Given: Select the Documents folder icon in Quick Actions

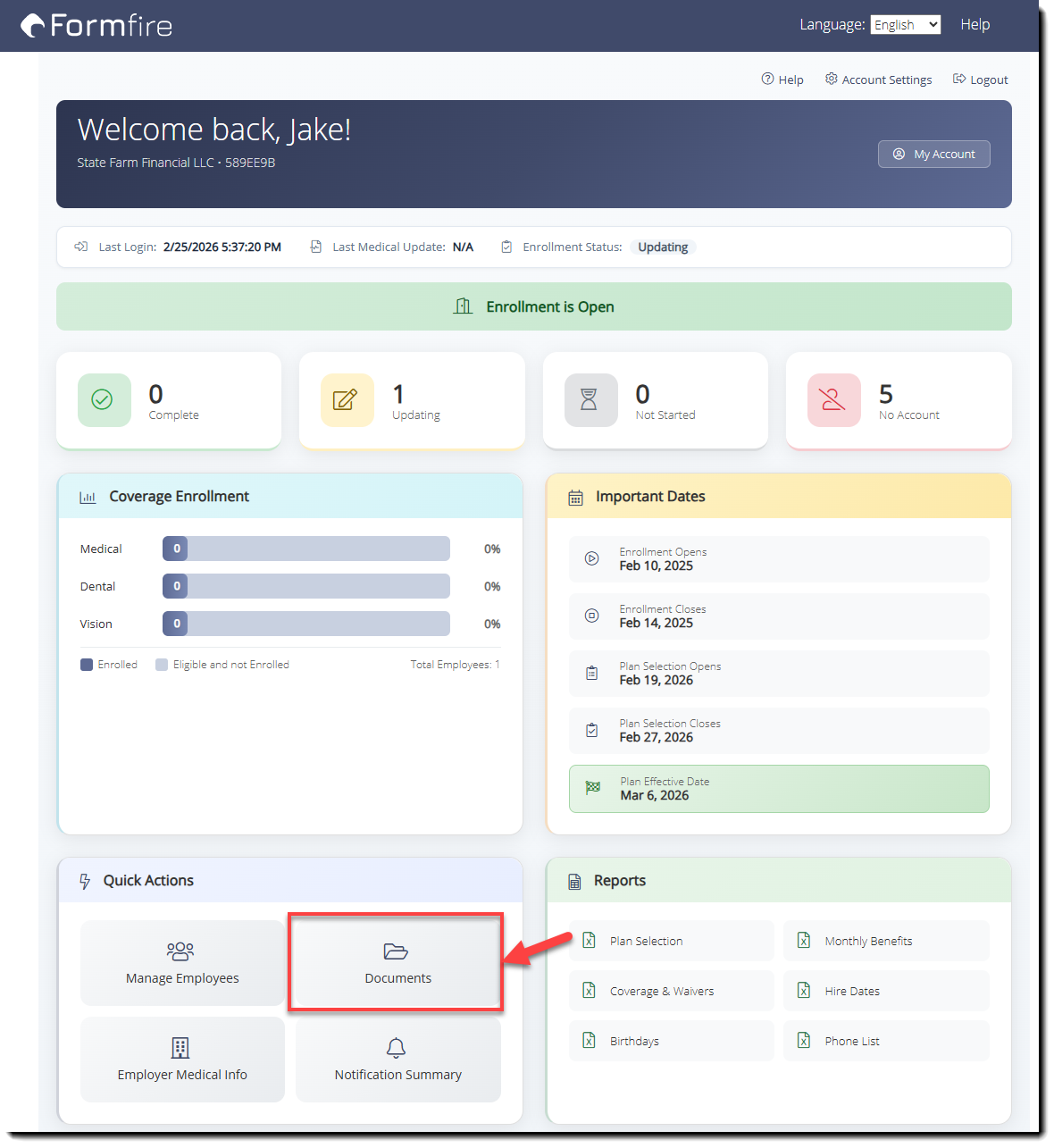Looking at the screenshot, I should coord(397,951).
